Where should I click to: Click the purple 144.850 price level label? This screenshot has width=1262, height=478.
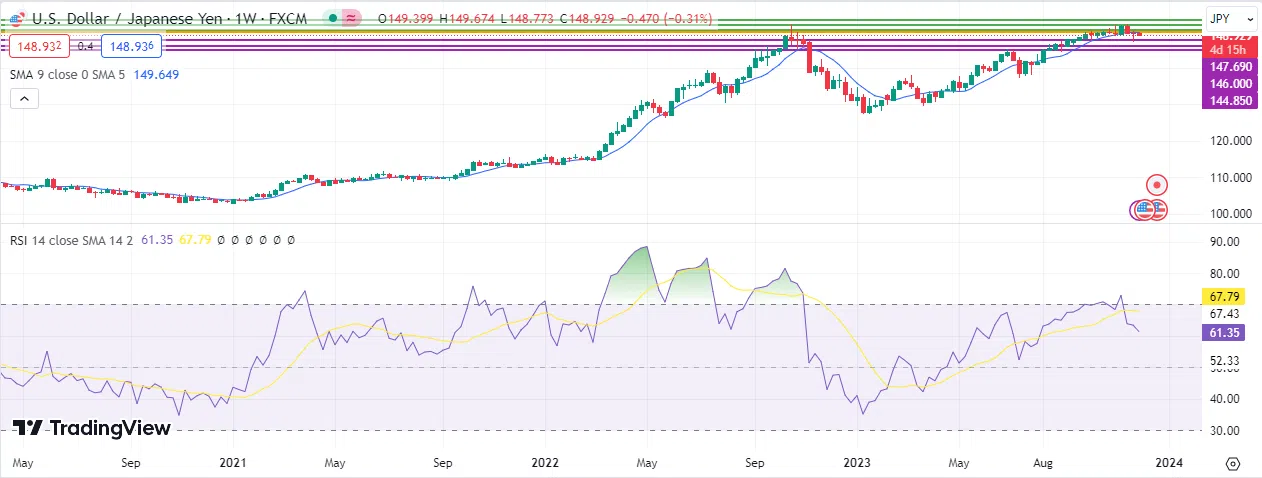click(1231, 102)
